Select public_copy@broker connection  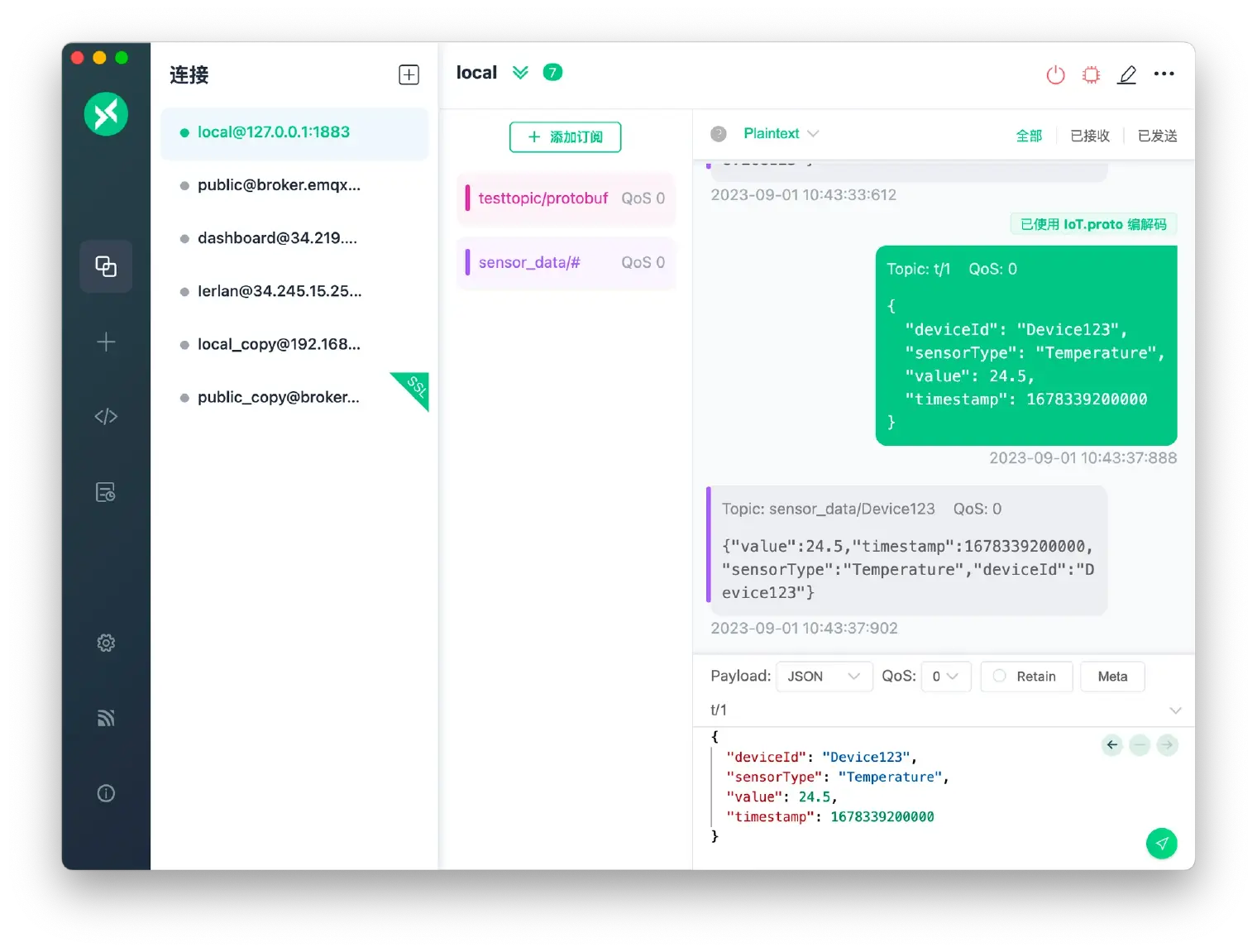[x=294, y=397]
